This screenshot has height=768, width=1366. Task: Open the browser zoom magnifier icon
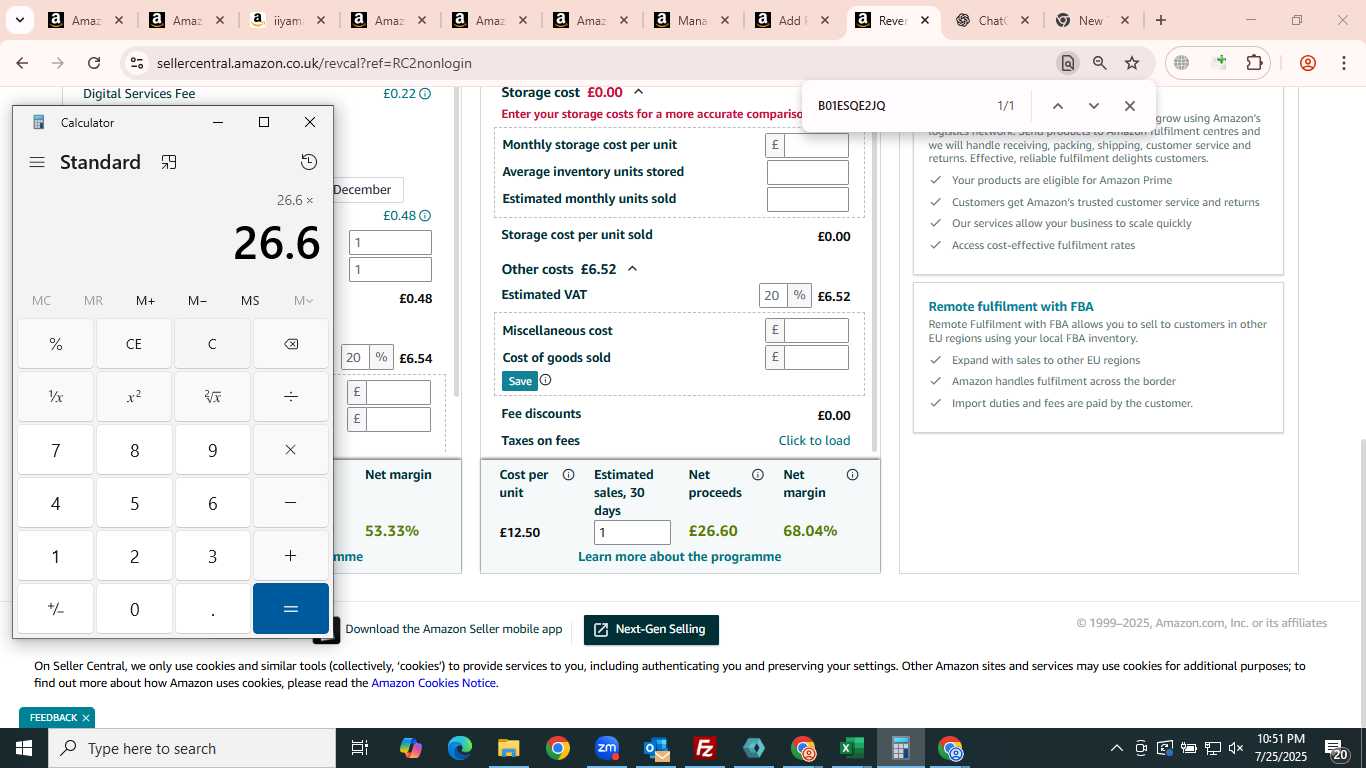1100,63
